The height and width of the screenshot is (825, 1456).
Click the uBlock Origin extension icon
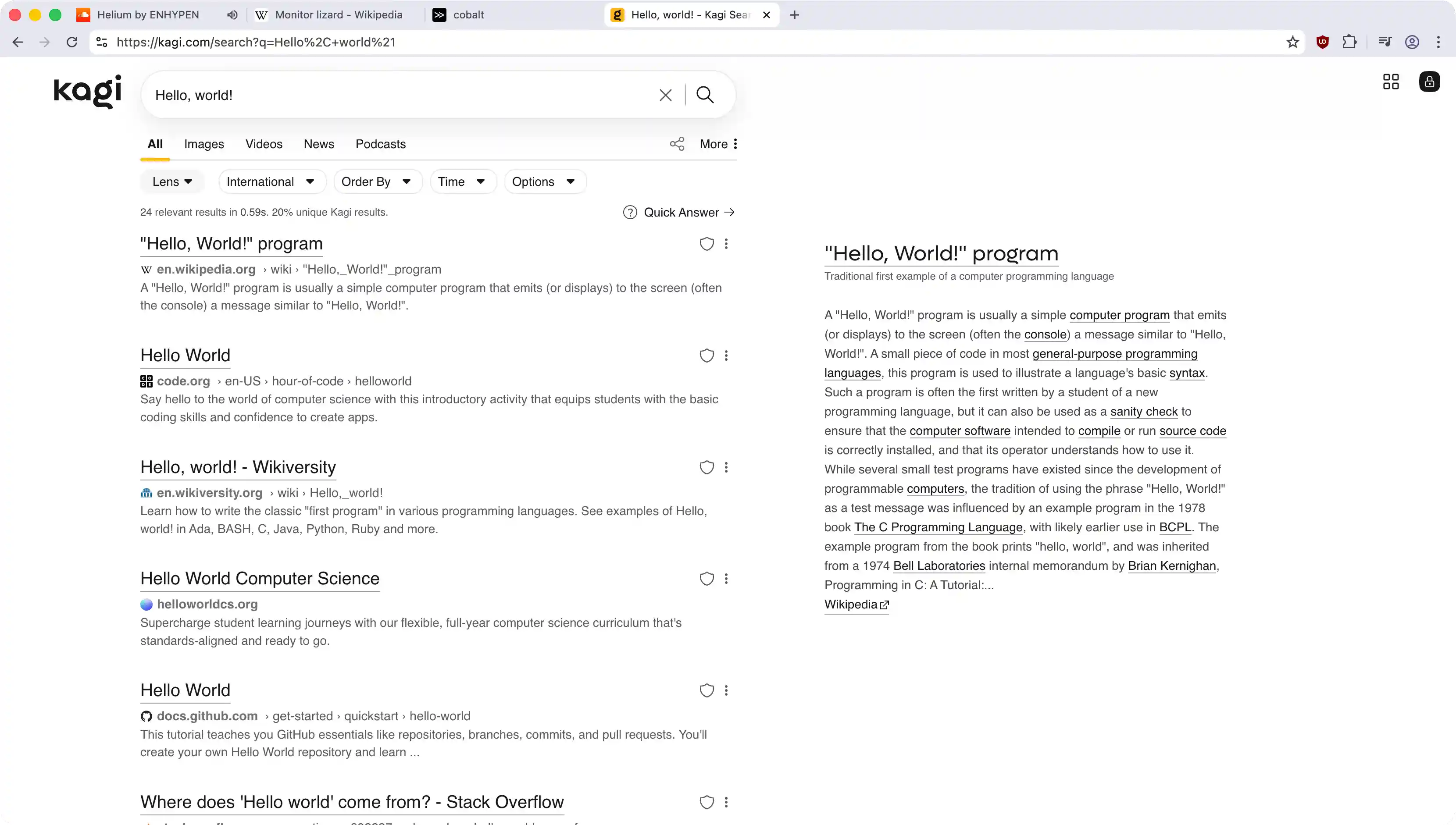point(1323,42)
